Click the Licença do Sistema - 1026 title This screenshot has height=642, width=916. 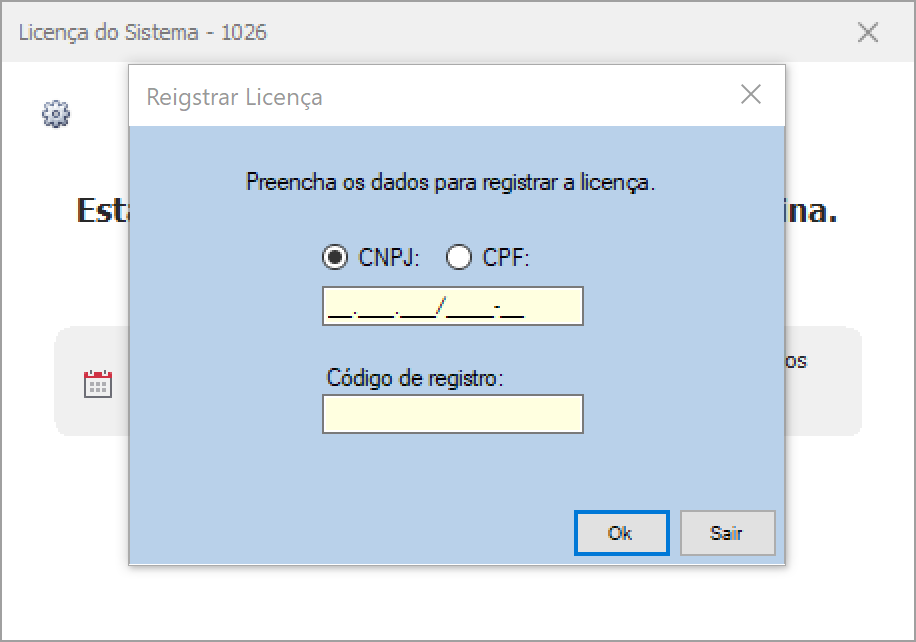(x=143, y=33)
